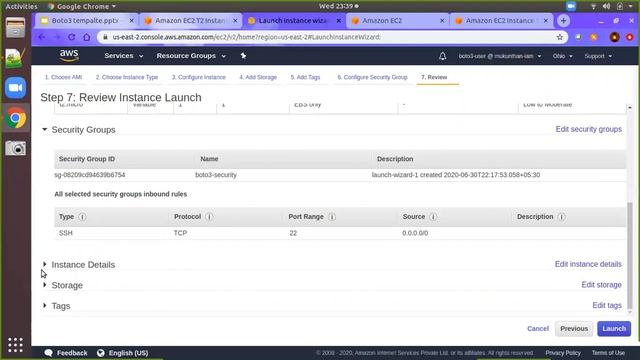The image size is (640, 360).
Task: Click the pin shortcut icon in AWS navbar
Action: 243,56
